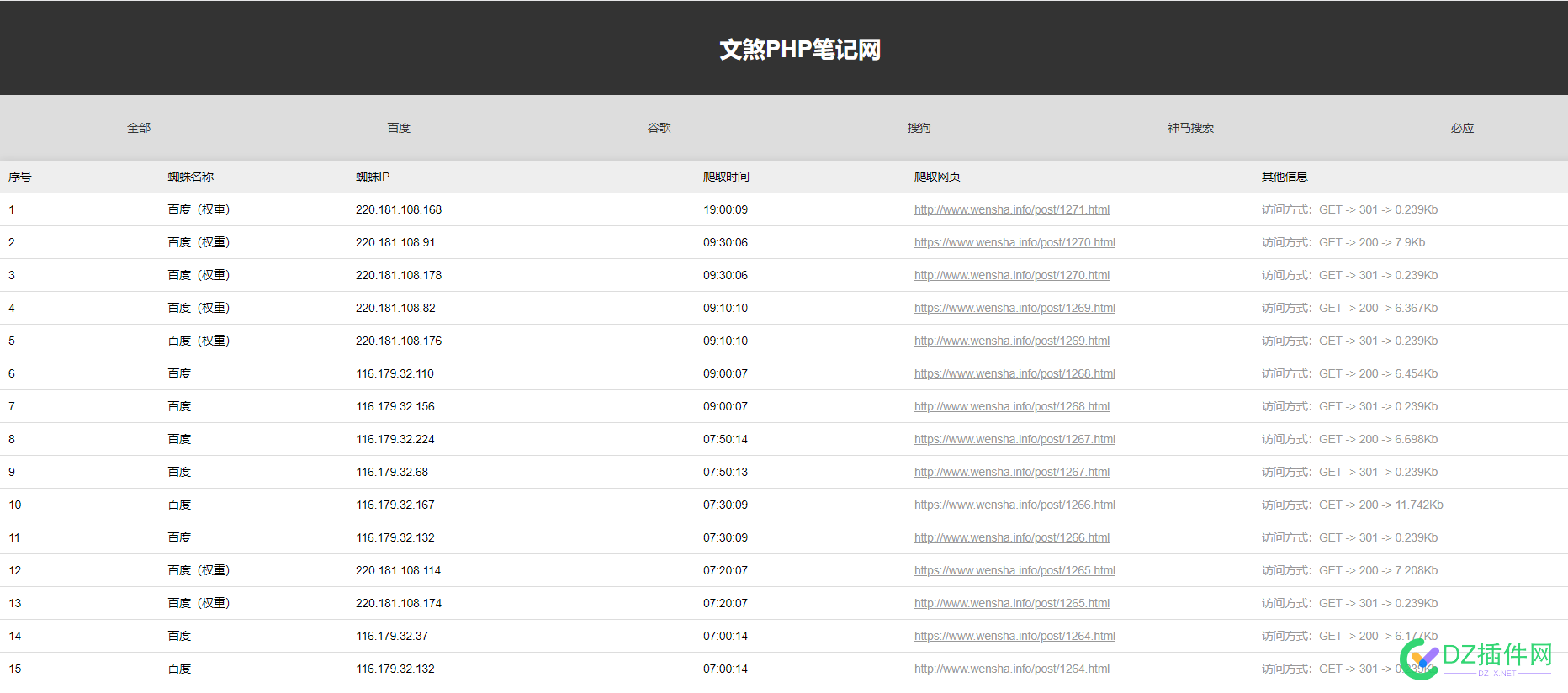Click info text GET -> 200 -> 6.367Kb
This screenshot has width=1568, height=693.
click(1379, 308)
